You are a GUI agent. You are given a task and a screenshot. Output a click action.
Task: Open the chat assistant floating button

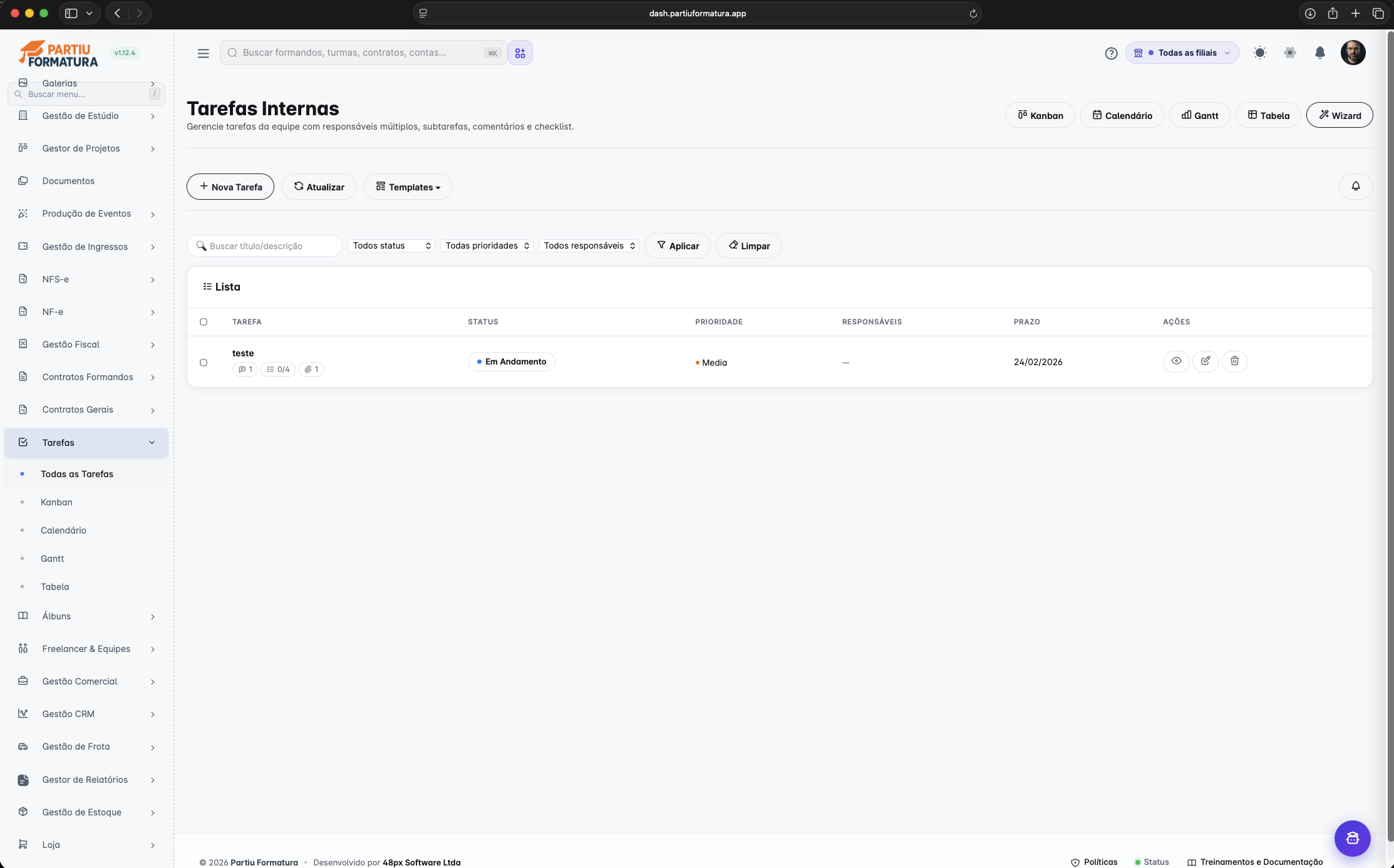1353,838
